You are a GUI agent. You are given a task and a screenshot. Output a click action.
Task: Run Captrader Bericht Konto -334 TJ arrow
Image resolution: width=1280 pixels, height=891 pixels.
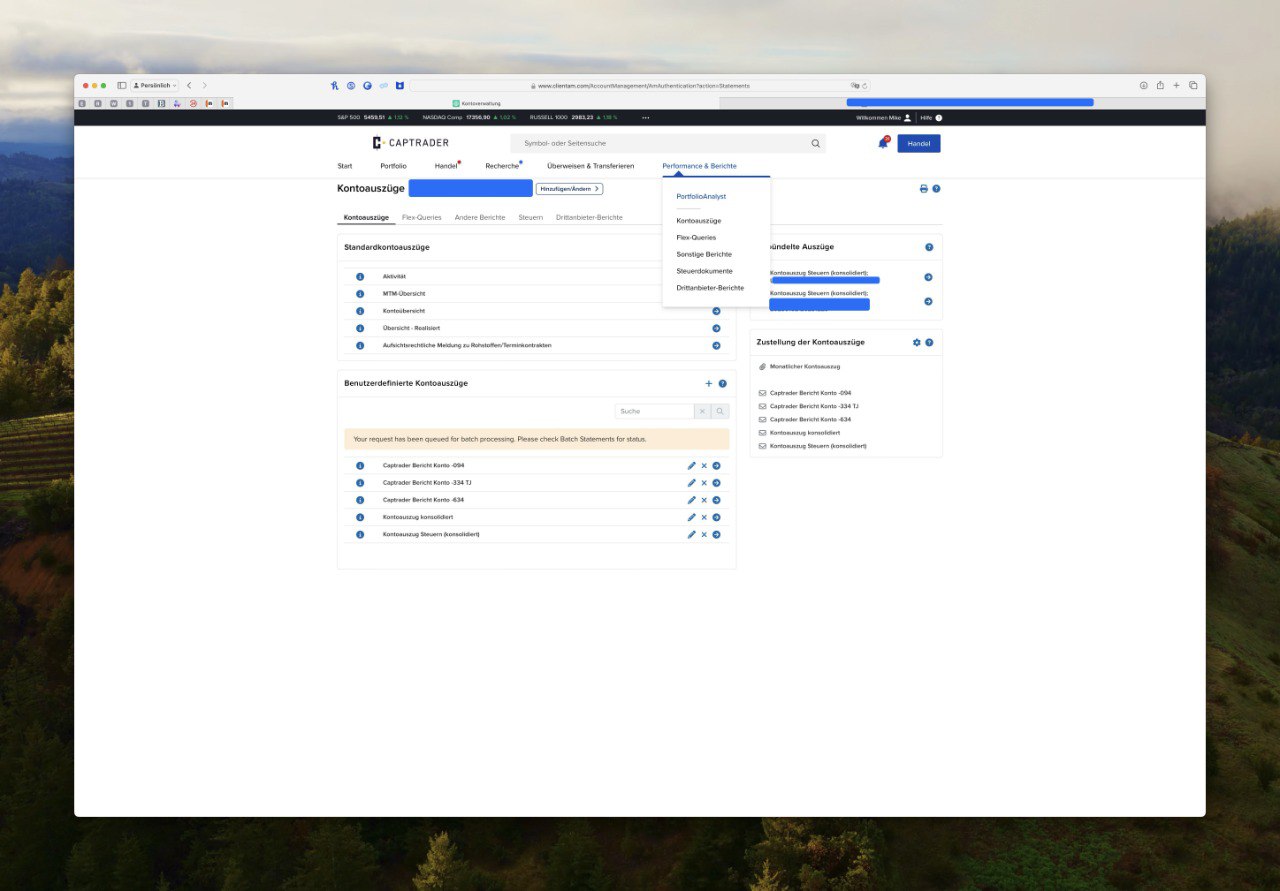[716, 483]
